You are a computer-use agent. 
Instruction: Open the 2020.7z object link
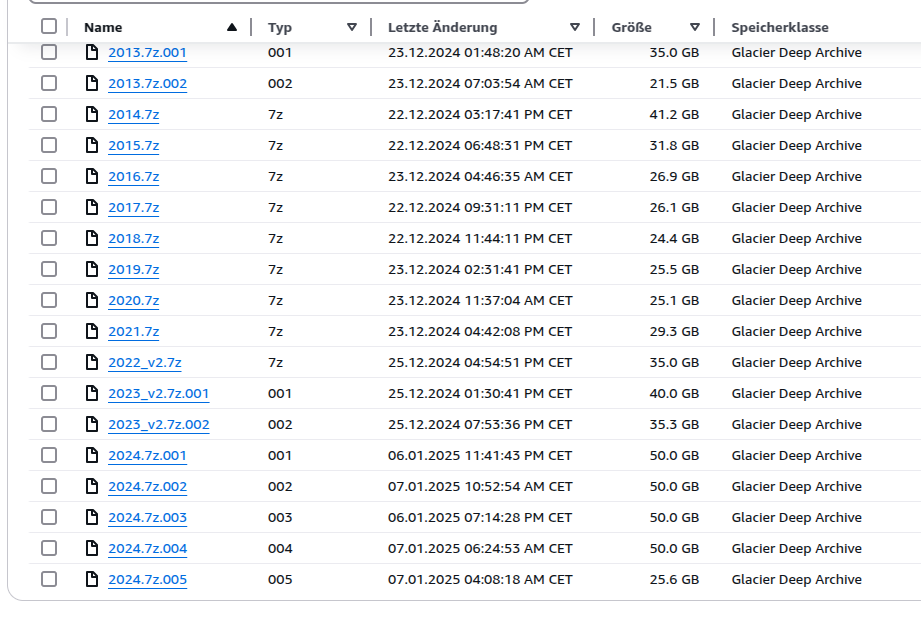(x=133, y=300)
